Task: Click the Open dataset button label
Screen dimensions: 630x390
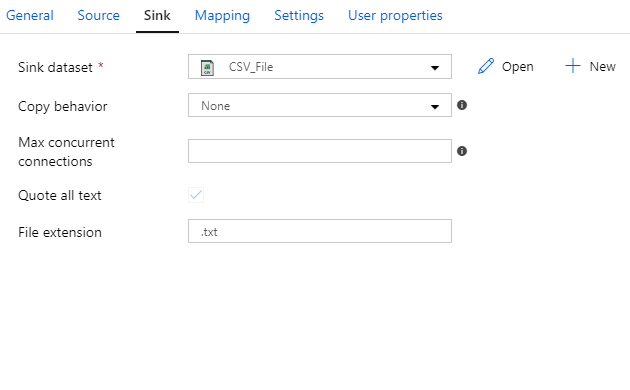Action: pos(518,67)
